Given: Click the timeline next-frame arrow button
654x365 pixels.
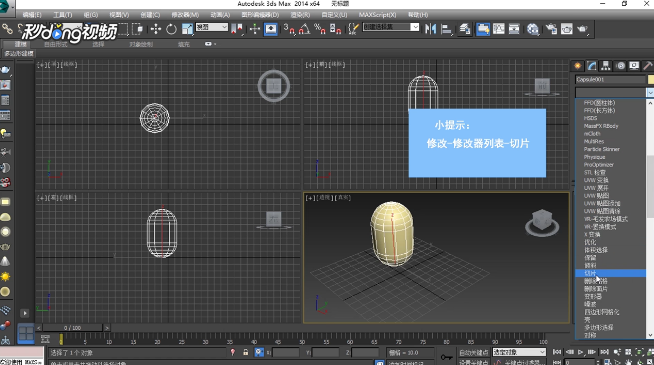Looking at the screenshot, I should click(x=107, y=328).
